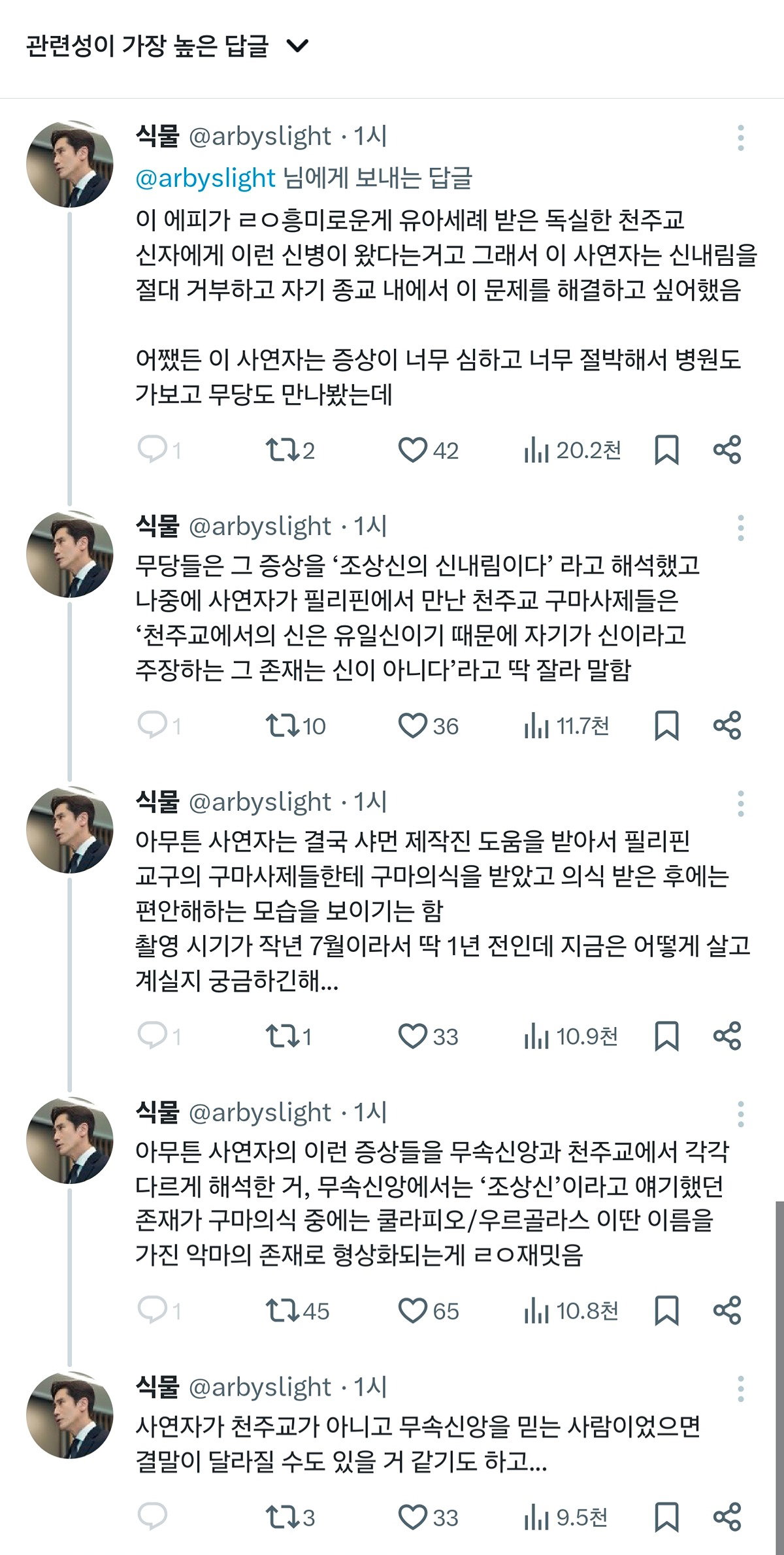Retweet the tweet with 10 retweets
The image size is (784, 1555).
point(295,725)
